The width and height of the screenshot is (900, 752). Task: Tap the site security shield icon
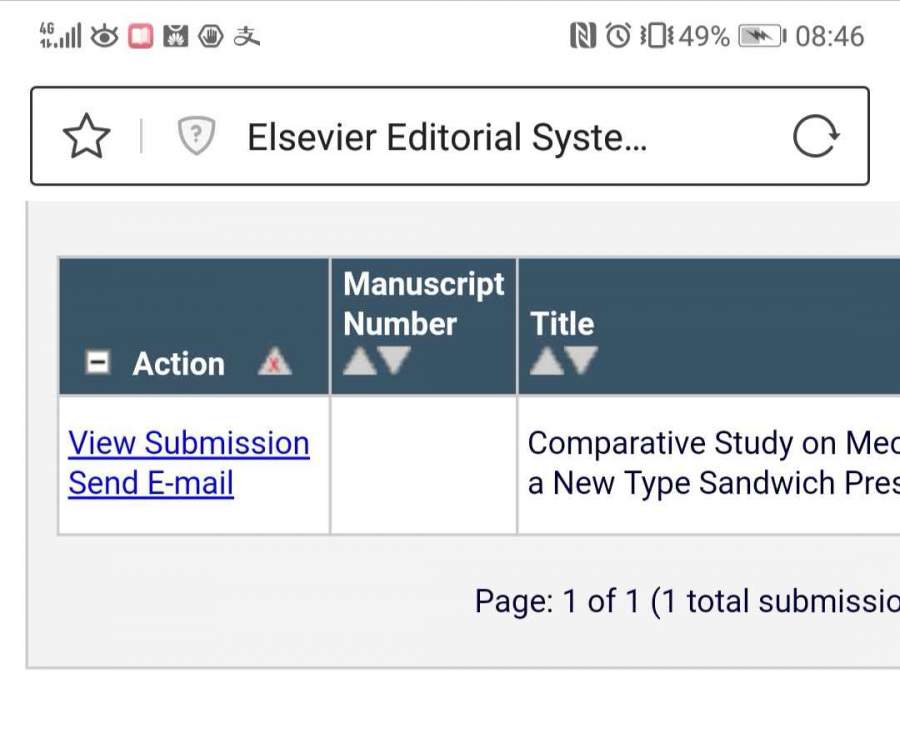click(196, 137)
